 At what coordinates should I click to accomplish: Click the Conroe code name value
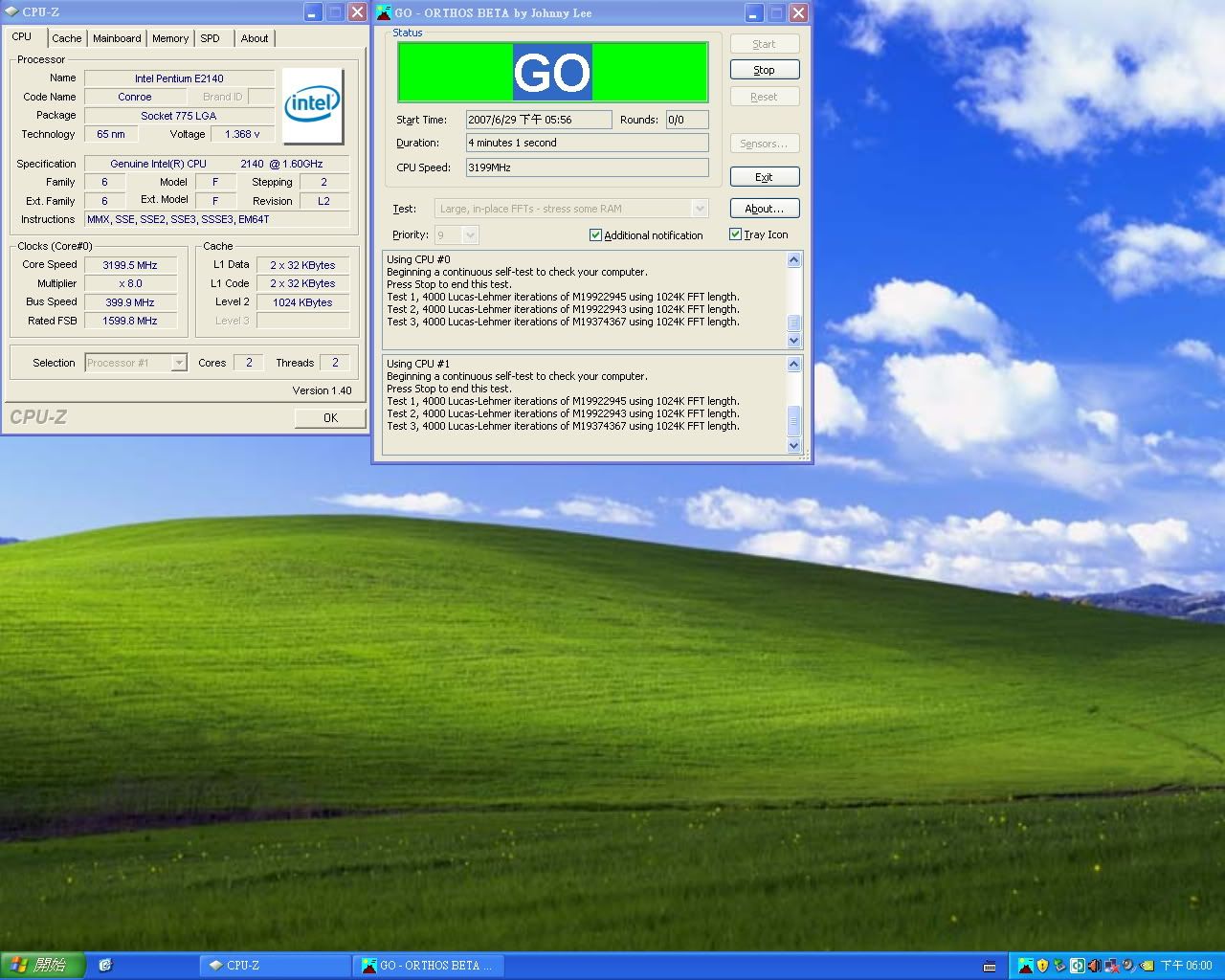(135, 97)
